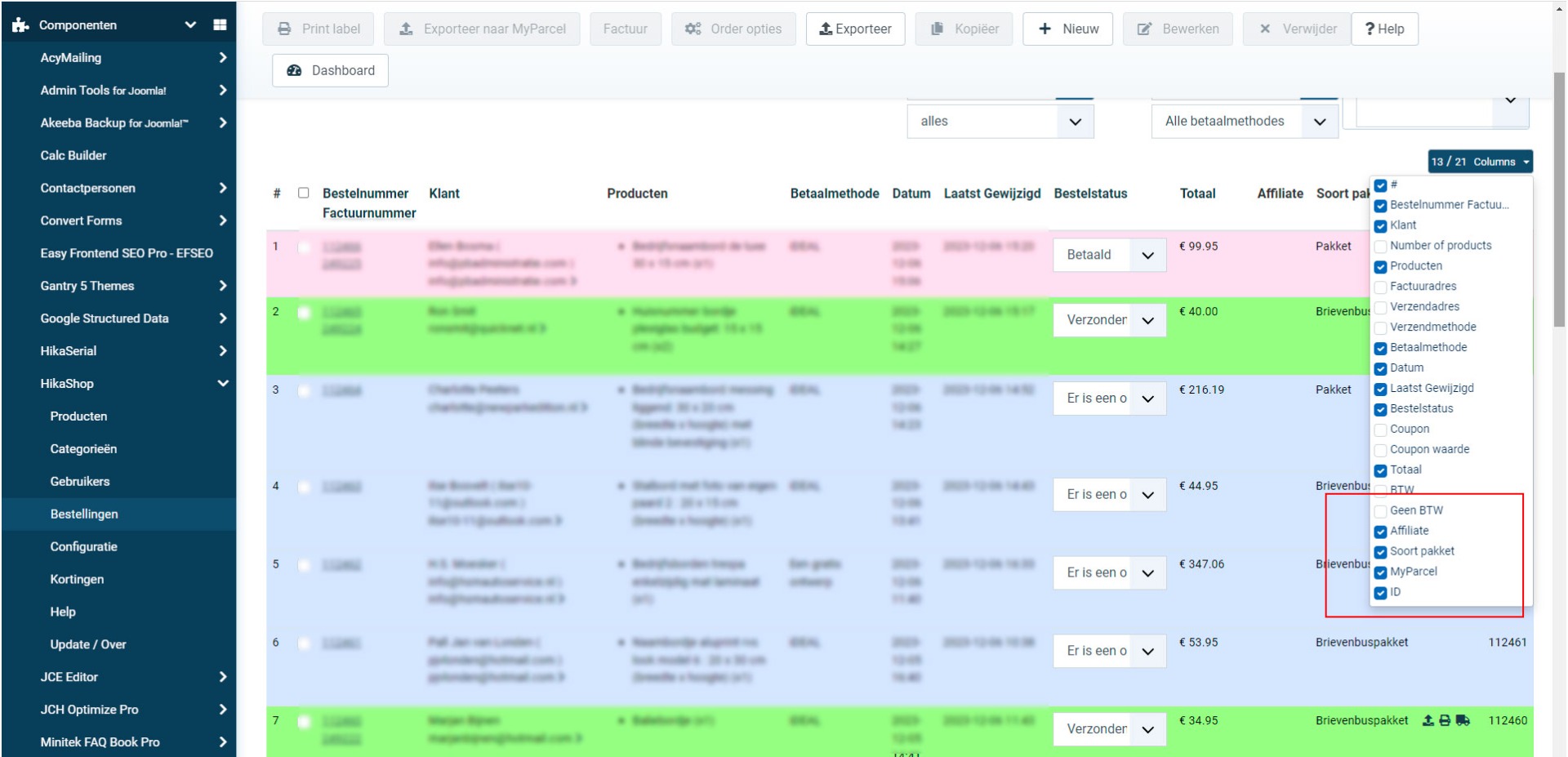Uncheck the Laatst Gewijzigd column checkbox
This screenshot has width=1568, height=757.
pyautogui.click(x=1380, y=389)
